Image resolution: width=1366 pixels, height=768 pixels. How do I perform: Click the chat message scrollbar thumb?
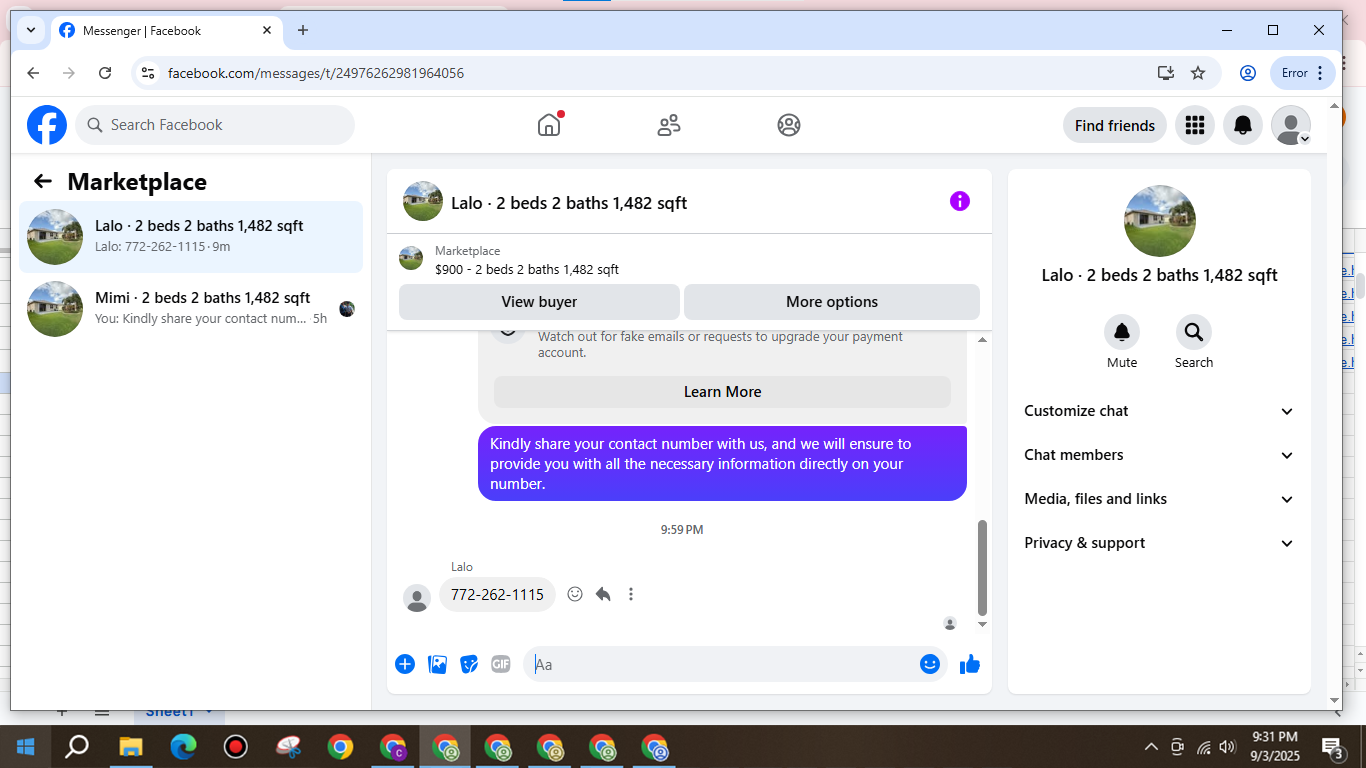pos(982,568)
